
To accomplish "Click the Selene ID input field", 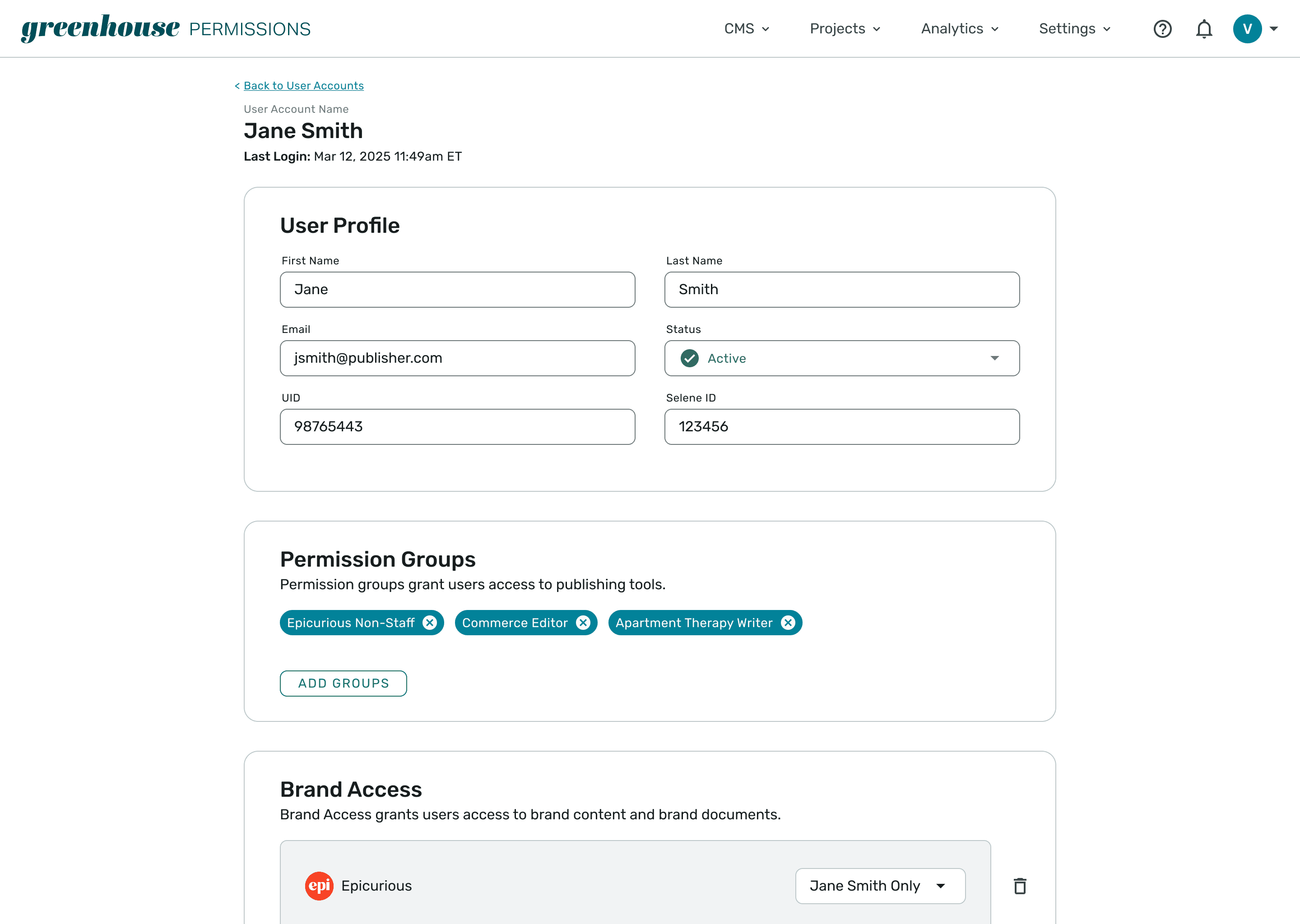I will pyautogui.click(x=842, y=427).
